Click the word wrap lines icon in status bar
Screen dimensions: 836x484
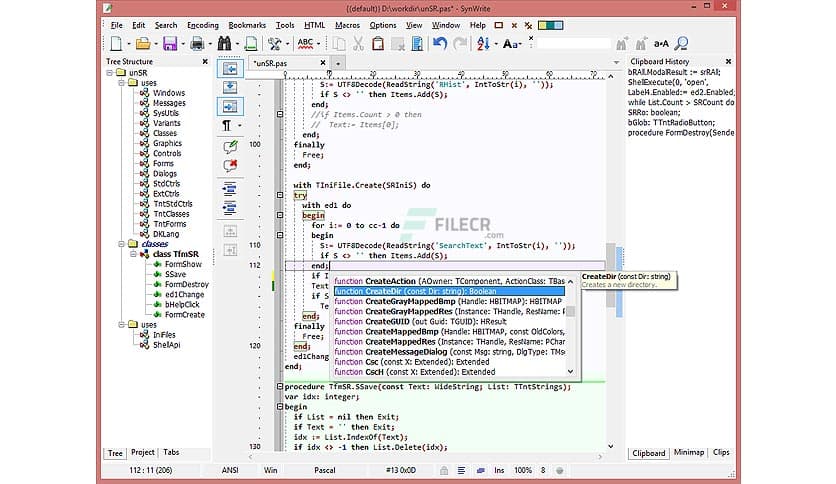point(462,470)
